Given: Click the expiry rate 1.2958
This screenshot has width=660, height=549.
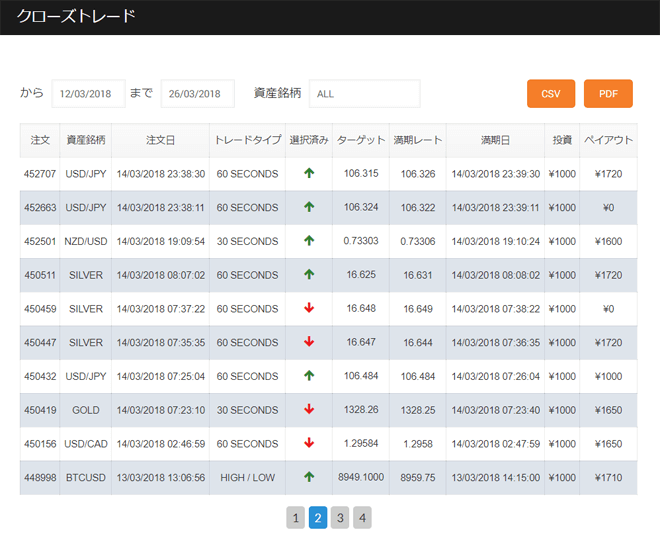Looking at the screenshot, I should pyautogui.click(x=418, y=444).
